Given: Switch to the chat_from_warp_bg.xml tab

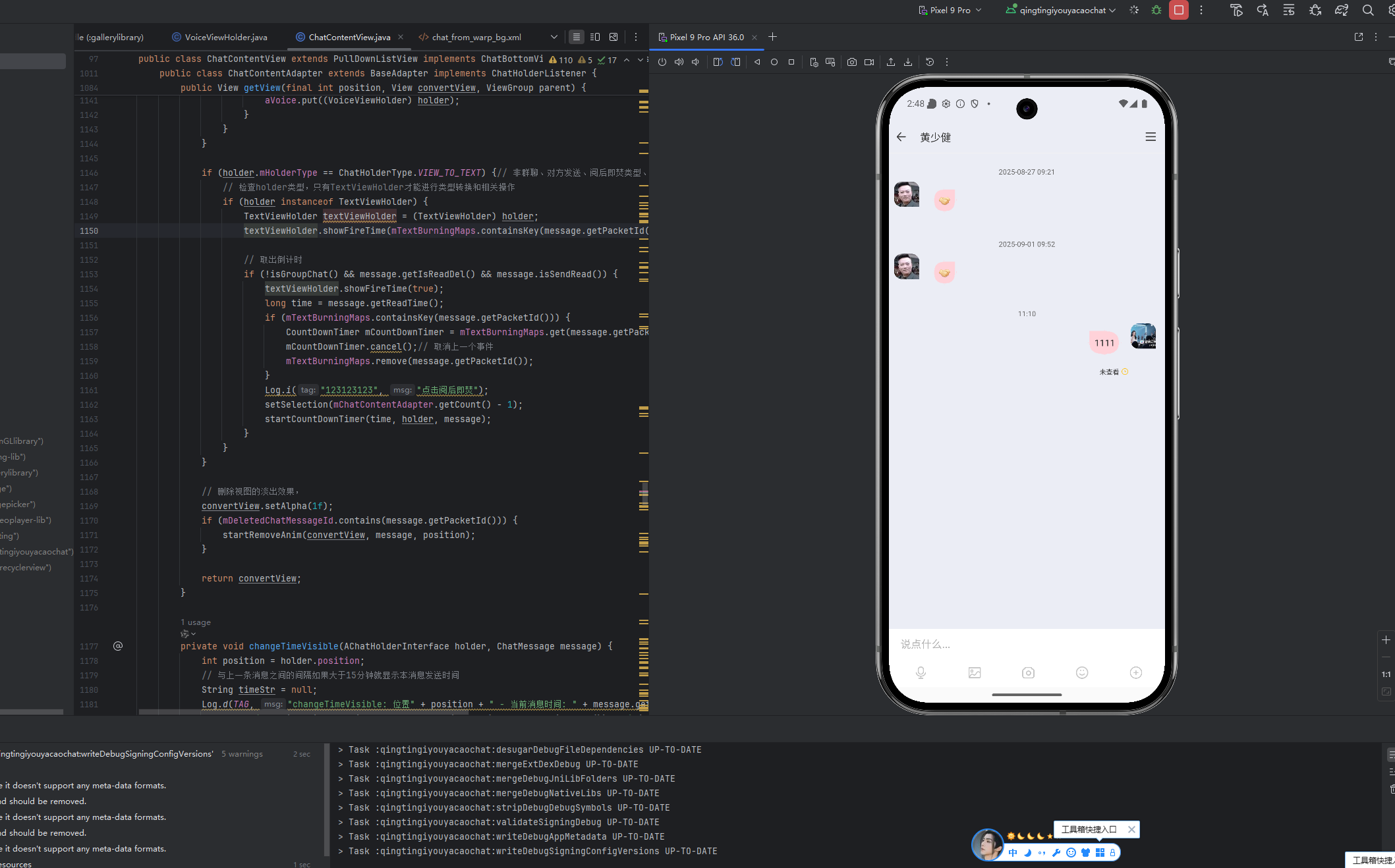Looking at the screenshot, I should coord(470,37).
